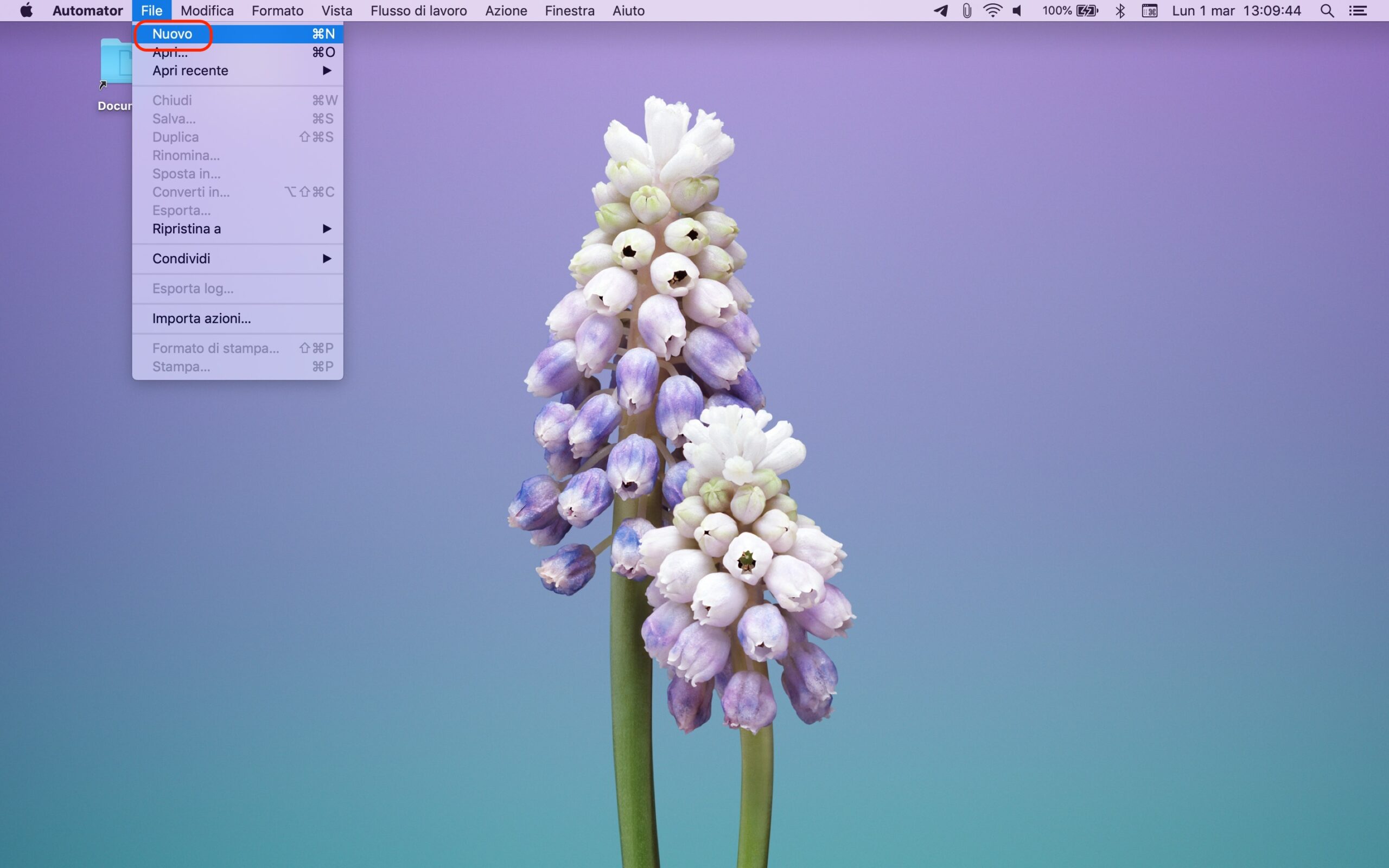Open the Flusso di lavoro menu
1389x868 pixels.
418,10
